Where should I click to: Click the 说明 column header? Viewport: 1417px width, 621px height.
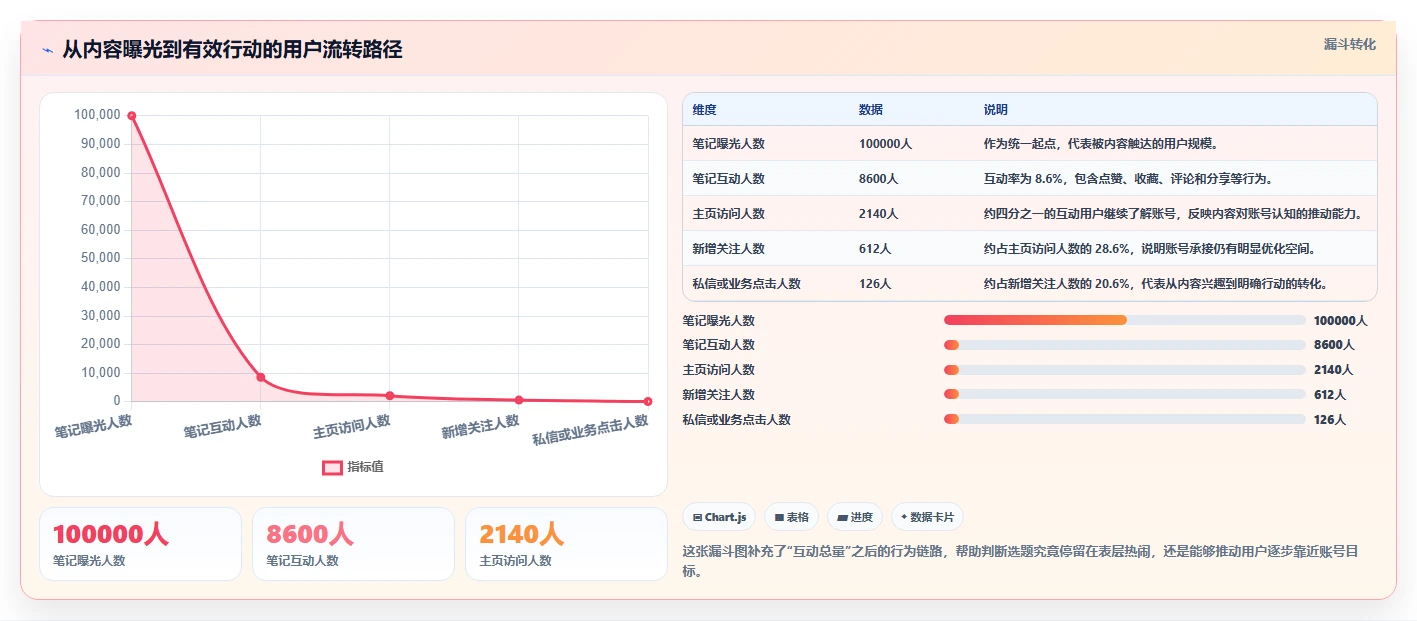(x=996, y=110)
